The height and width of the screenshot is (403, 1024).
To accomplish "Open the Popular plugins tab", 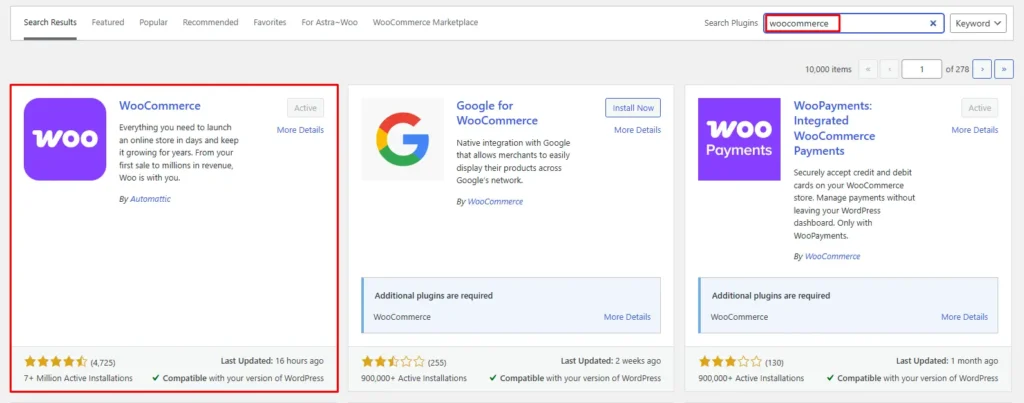I will tap(153, 22).
